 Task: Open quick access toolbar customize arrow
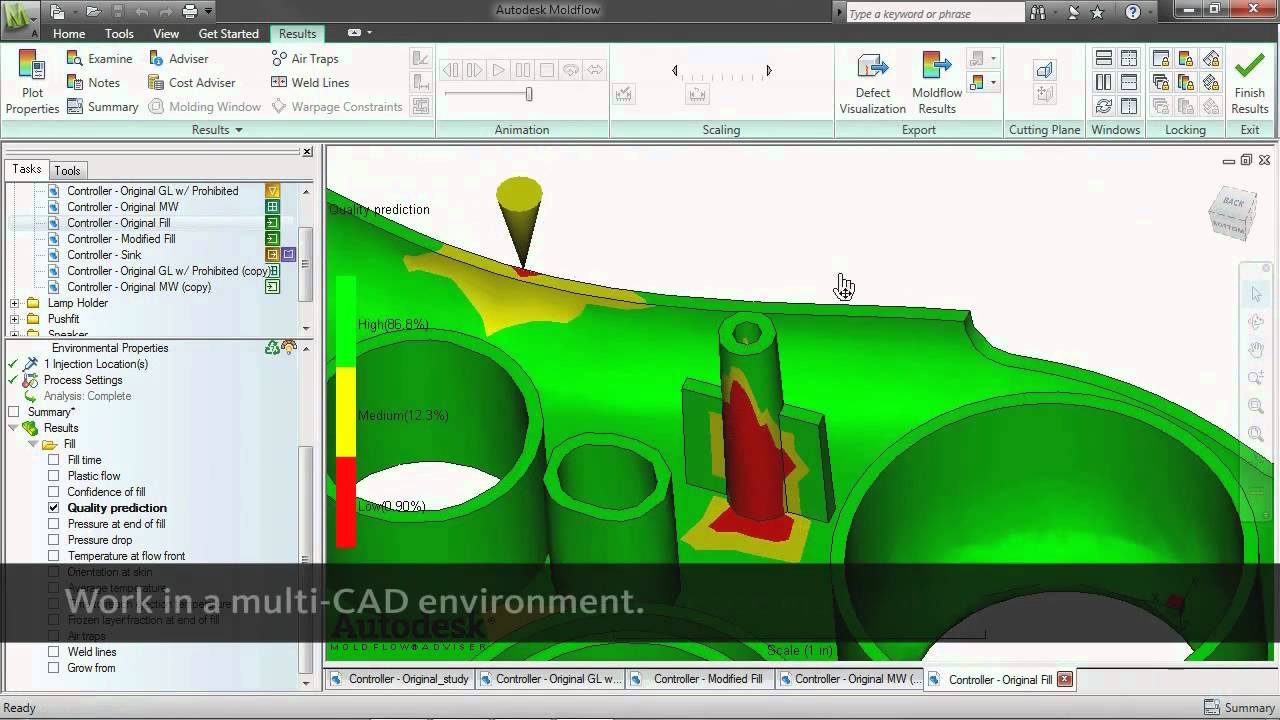click(x=208, y=12)
